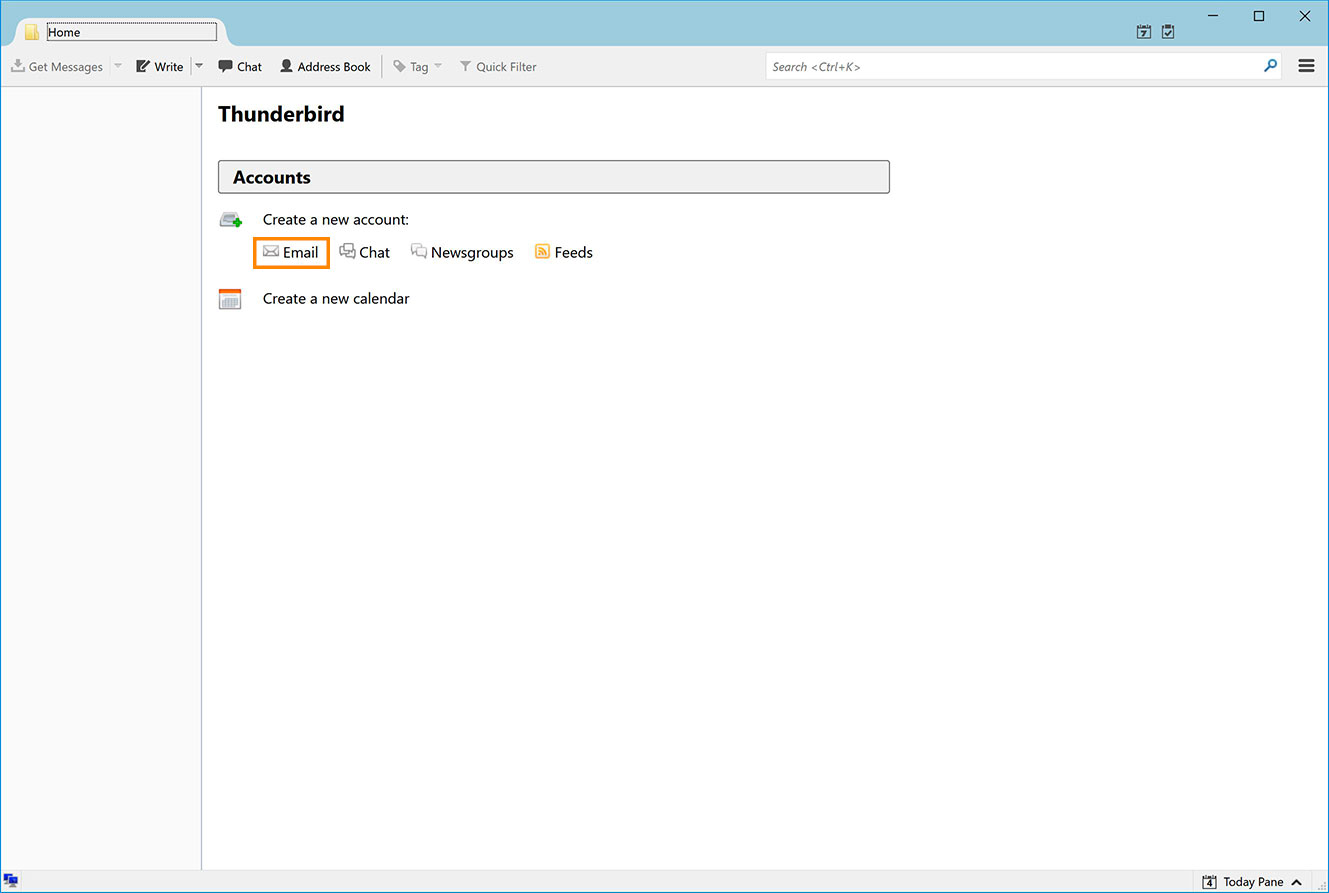Open Get Messages dropdown arrow

click(117, 67)
